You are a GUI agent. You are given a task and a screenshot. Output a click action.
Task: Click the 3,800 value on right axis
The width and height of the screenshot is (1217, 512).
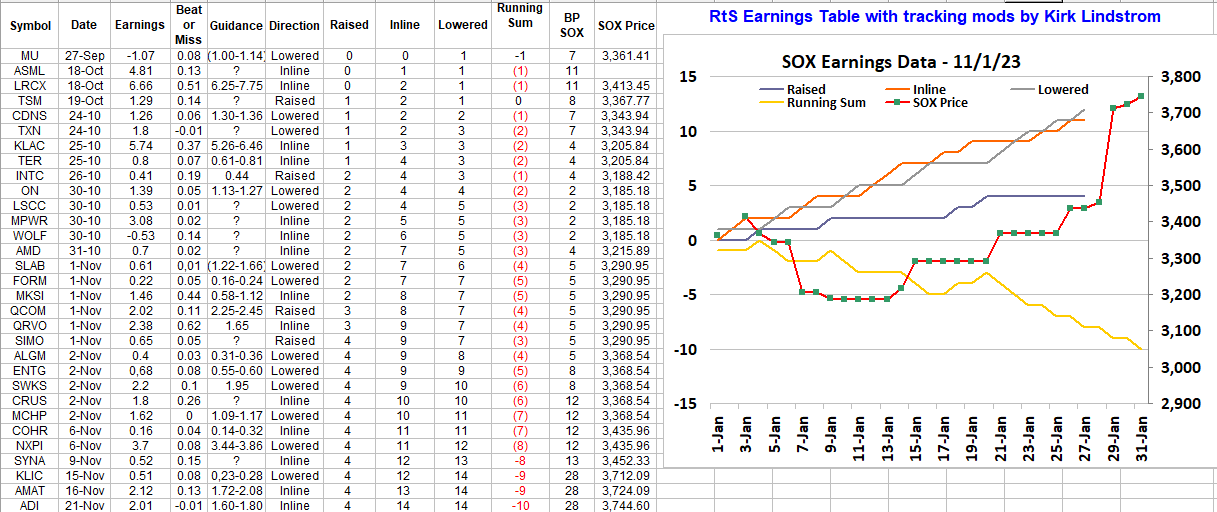tap(1180, 77)
